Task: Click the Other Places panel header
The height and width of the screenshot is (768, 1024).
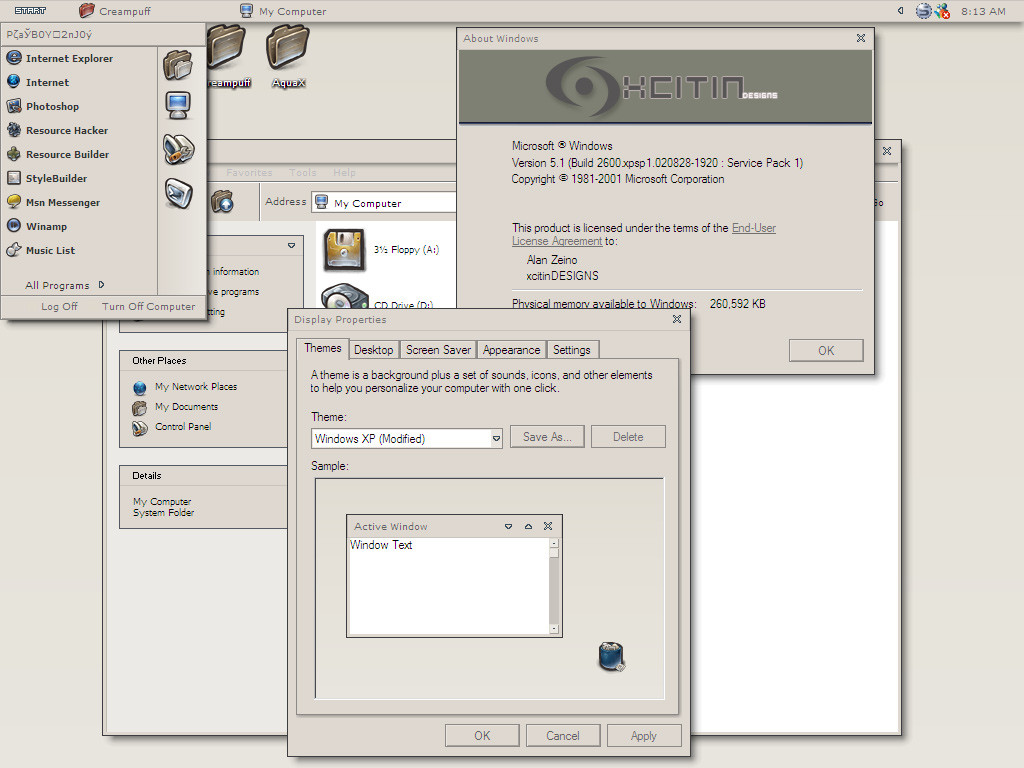Action: point(204,360)
